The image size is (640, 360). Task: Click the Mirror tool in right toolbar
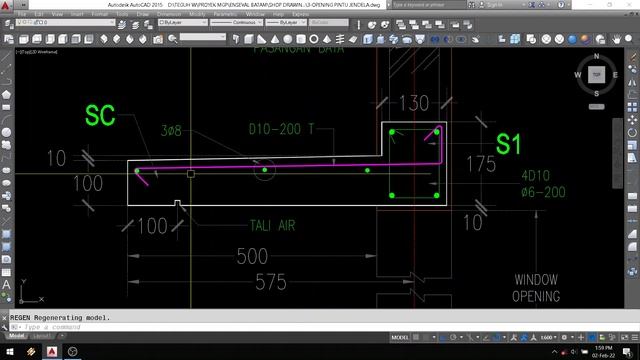pos(632,82)
